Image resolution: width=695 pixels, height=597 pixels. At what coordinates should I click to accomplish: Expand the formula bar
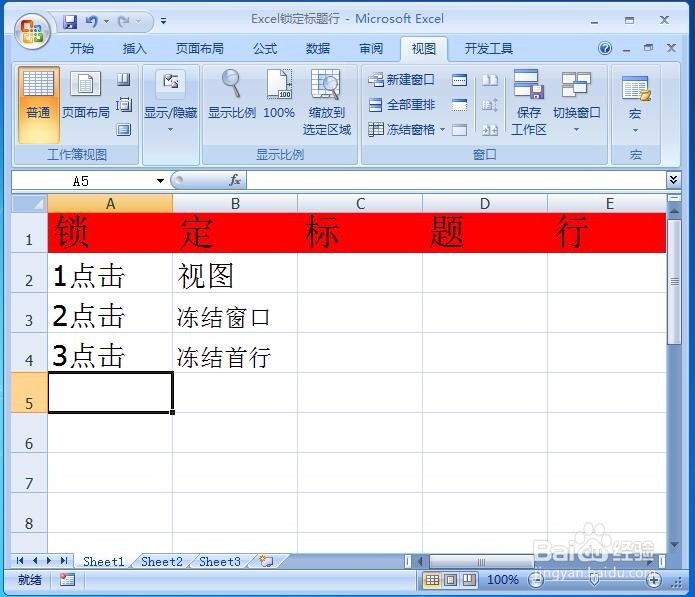click(673, 179)
